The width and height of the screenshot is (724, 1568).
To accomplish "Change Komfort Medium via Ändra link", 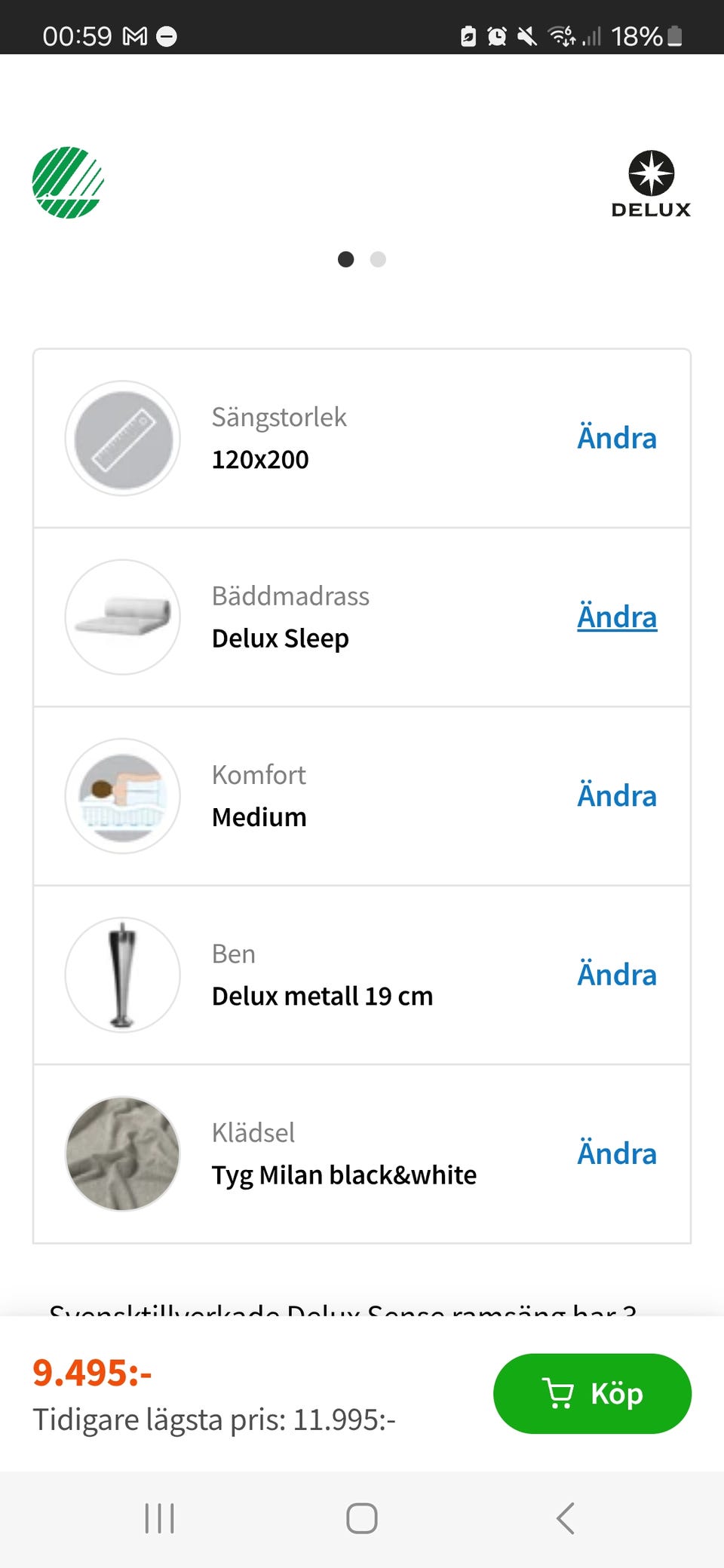I will [616, 796].
